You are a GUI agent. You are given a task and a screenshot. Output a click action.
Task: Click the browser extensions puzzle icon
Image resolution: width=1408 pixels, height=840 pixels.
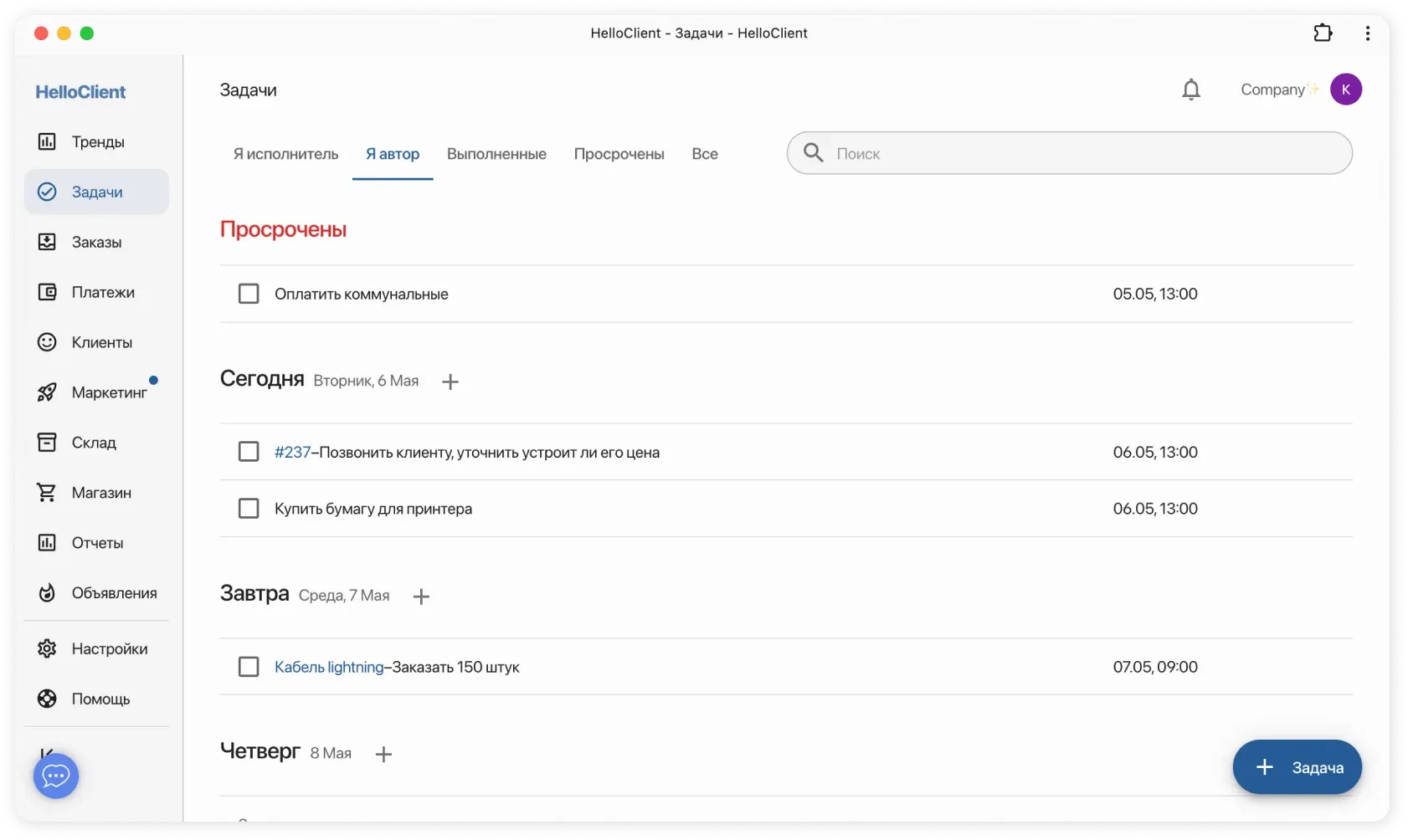pyautogui.click(x=1323, y=33)
